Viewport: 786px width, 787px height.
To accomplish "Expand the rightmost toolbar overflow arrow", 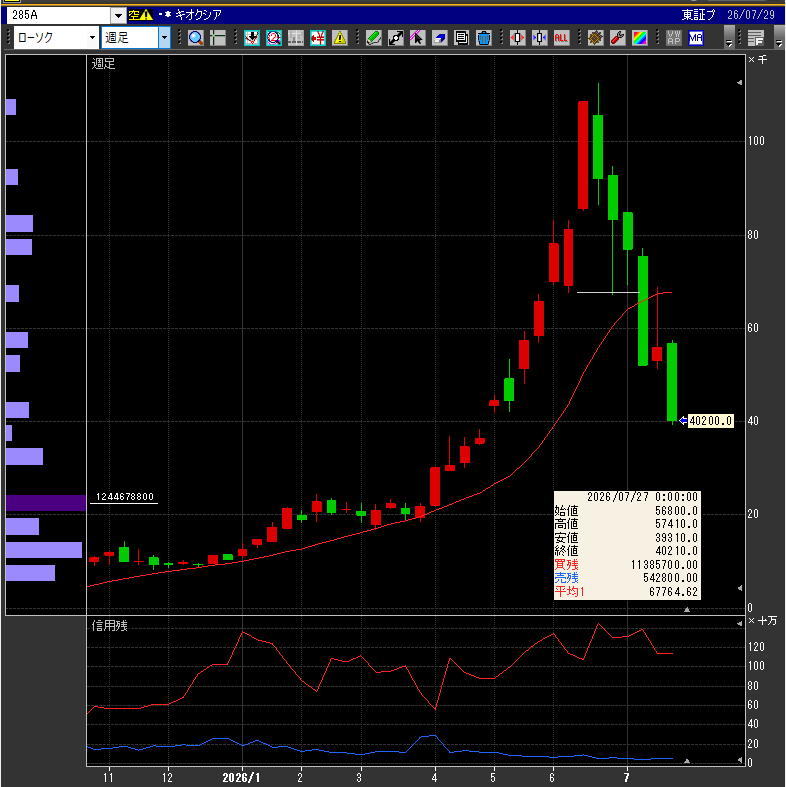I will pos(779,38).
